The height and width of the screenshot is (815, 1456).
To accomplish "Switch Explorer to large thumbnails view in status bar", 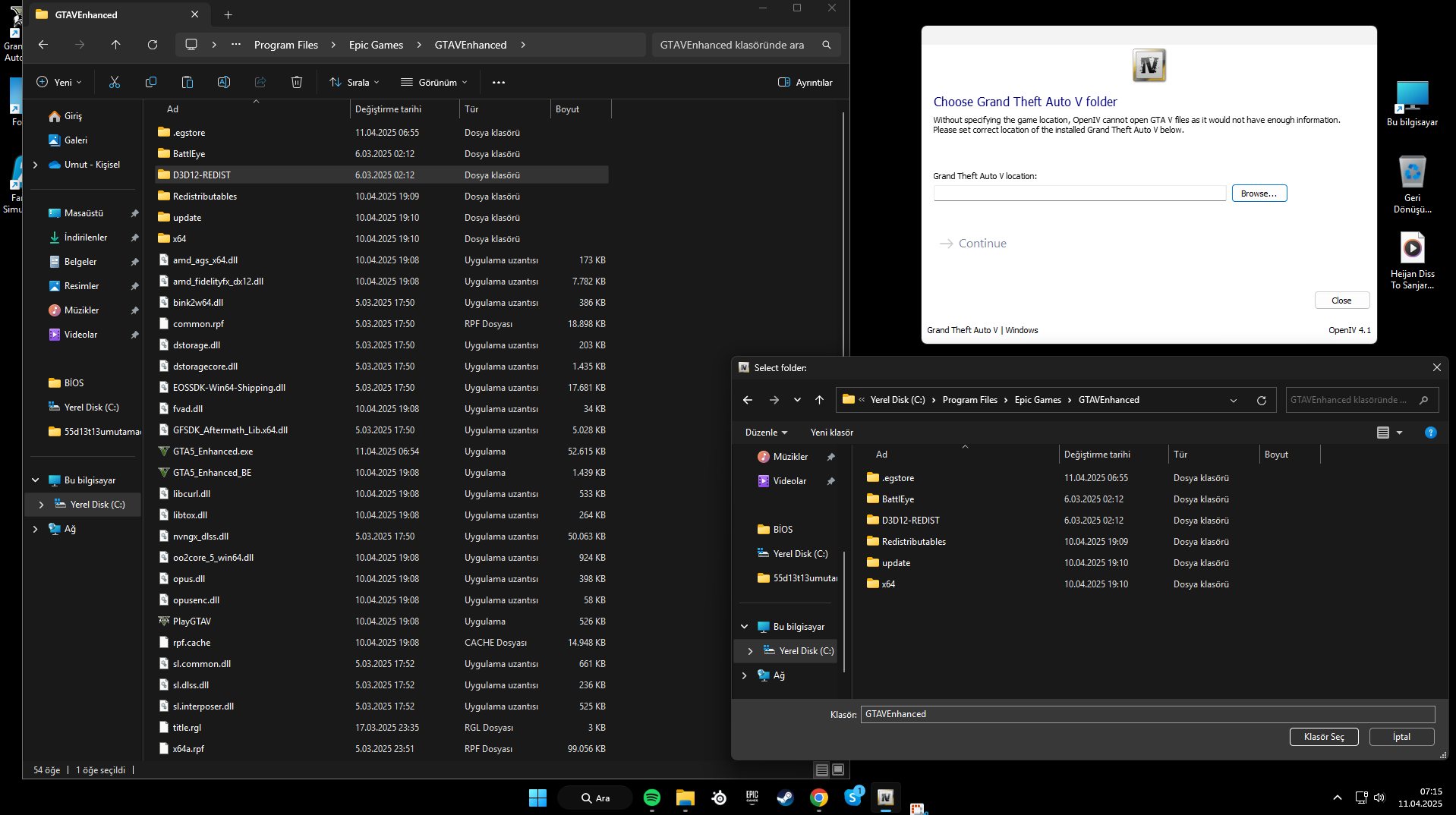I will click(x=838, y=769).
